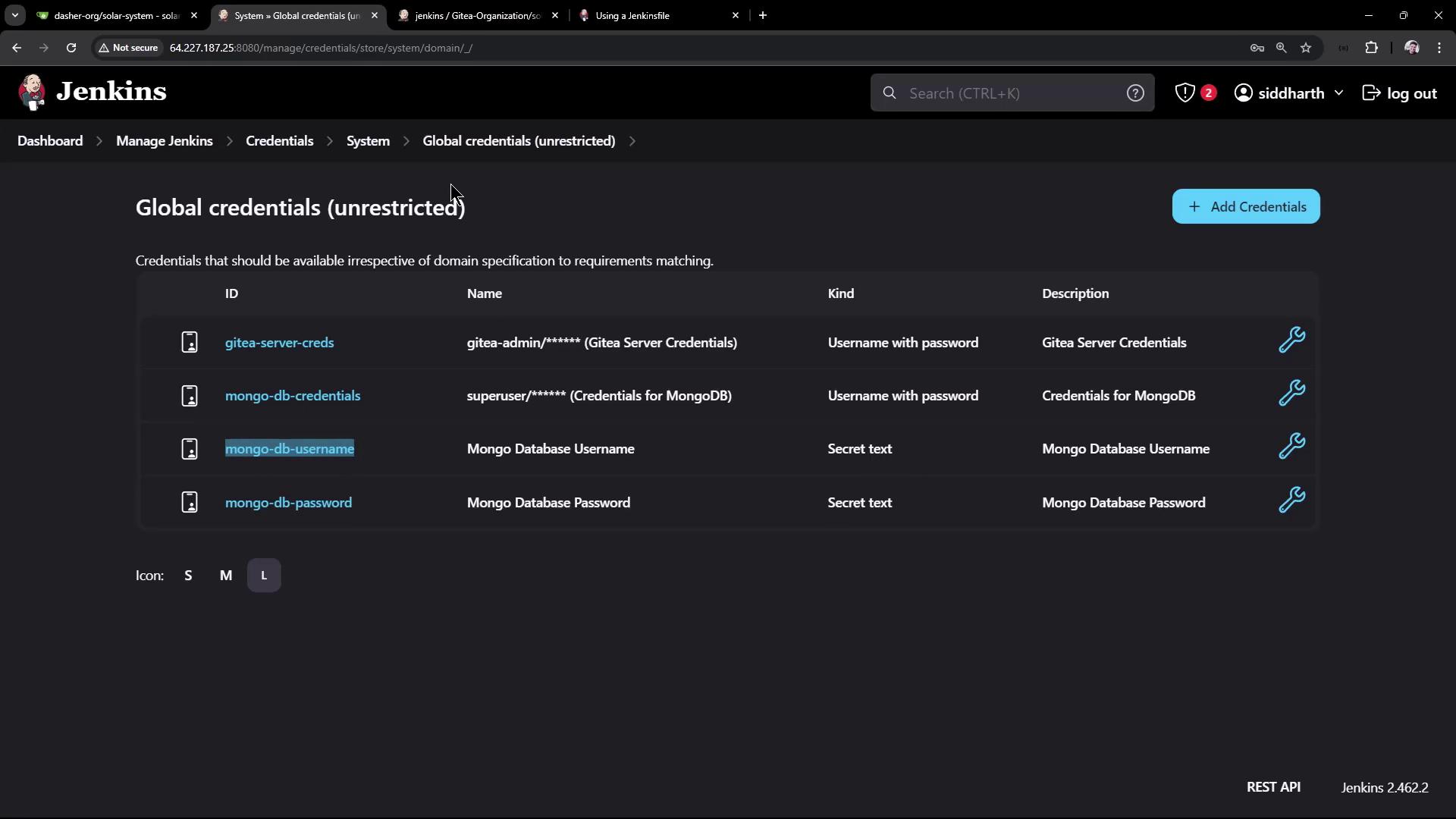Expand the siddharth user dropdown
Image resolution: width=1456 pixels, height=819 pixels.
click(1338, 93)
